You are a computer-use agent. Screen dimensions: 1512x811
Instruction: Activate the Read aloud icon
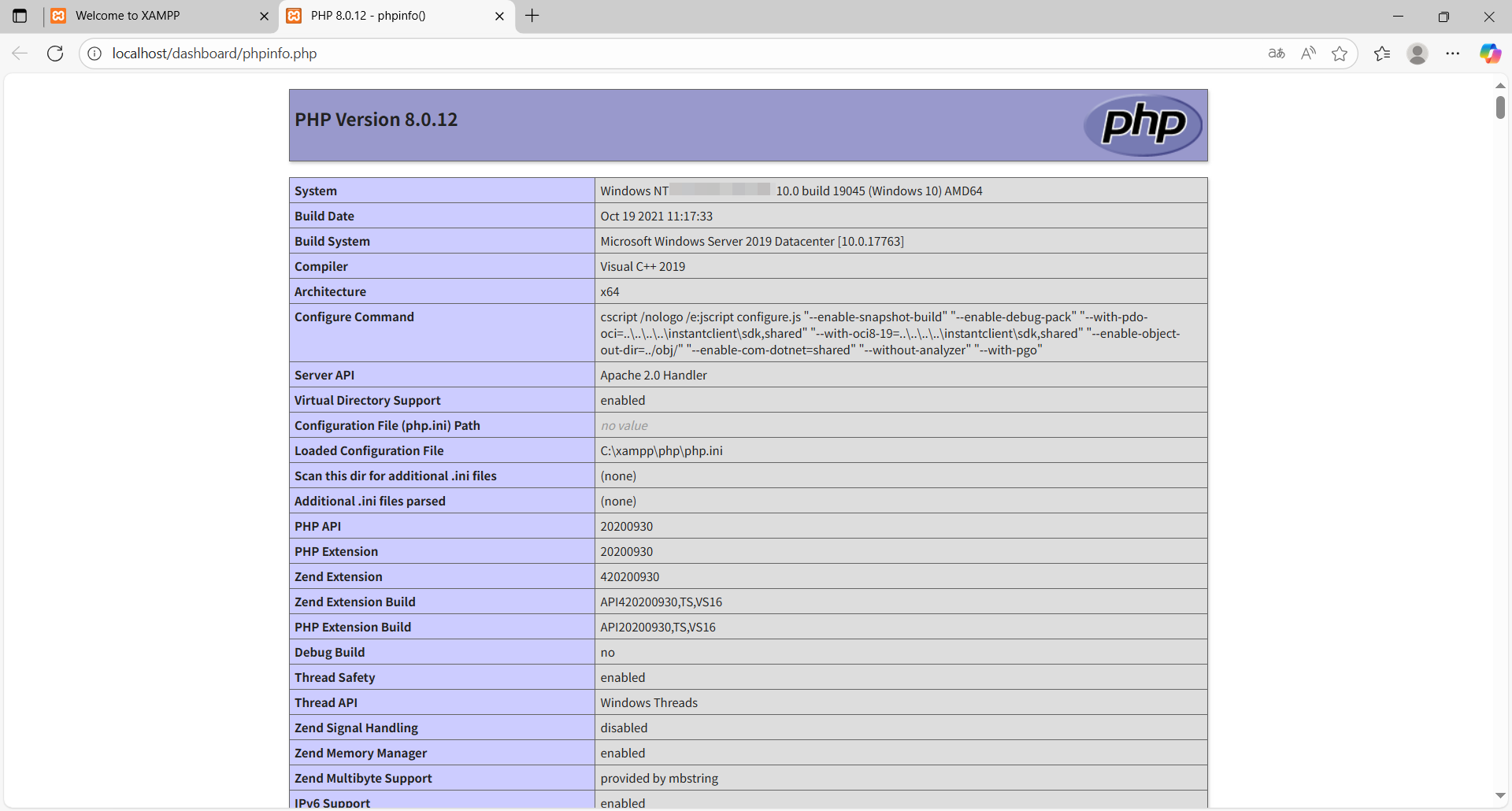coord(1308,54)
